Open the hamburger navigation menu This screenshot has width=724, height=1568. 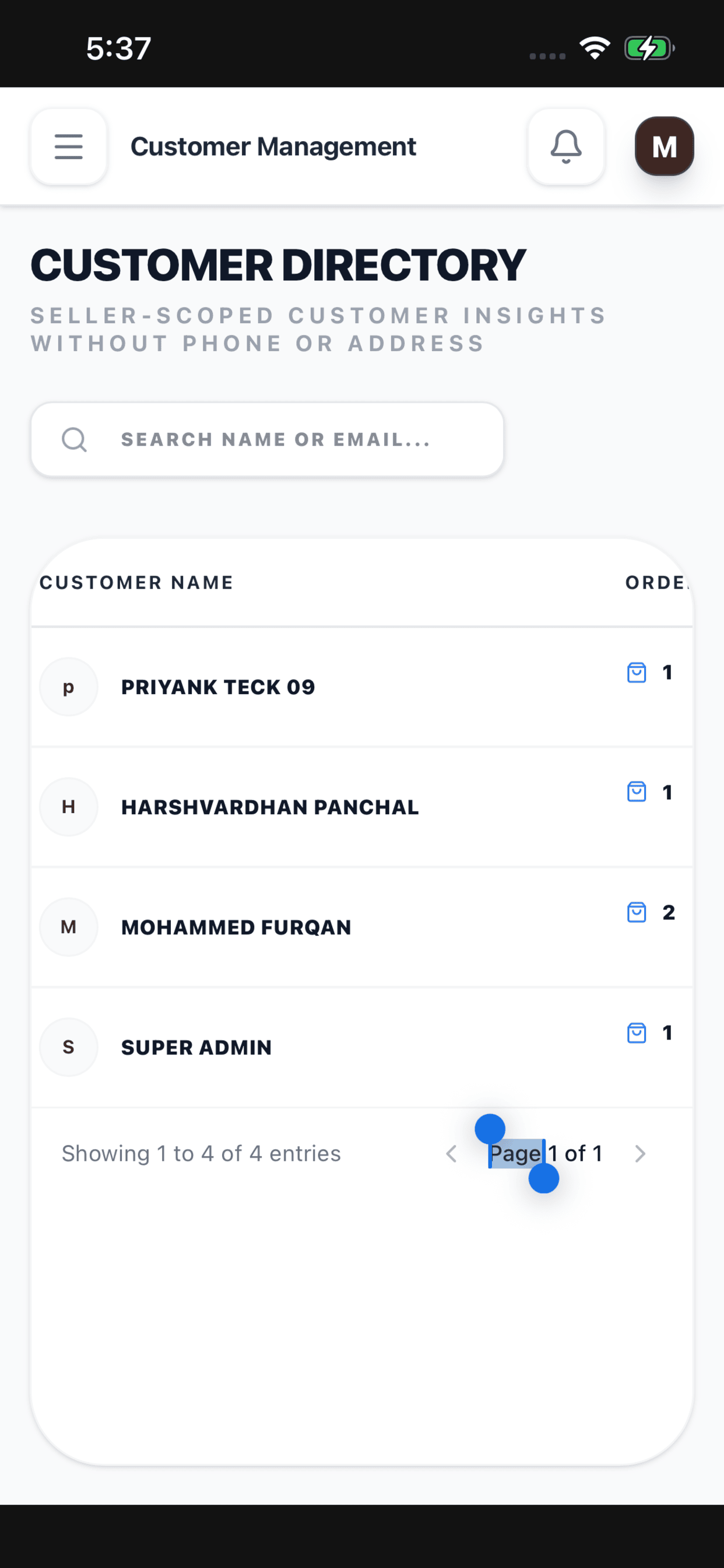click(69, 146)
